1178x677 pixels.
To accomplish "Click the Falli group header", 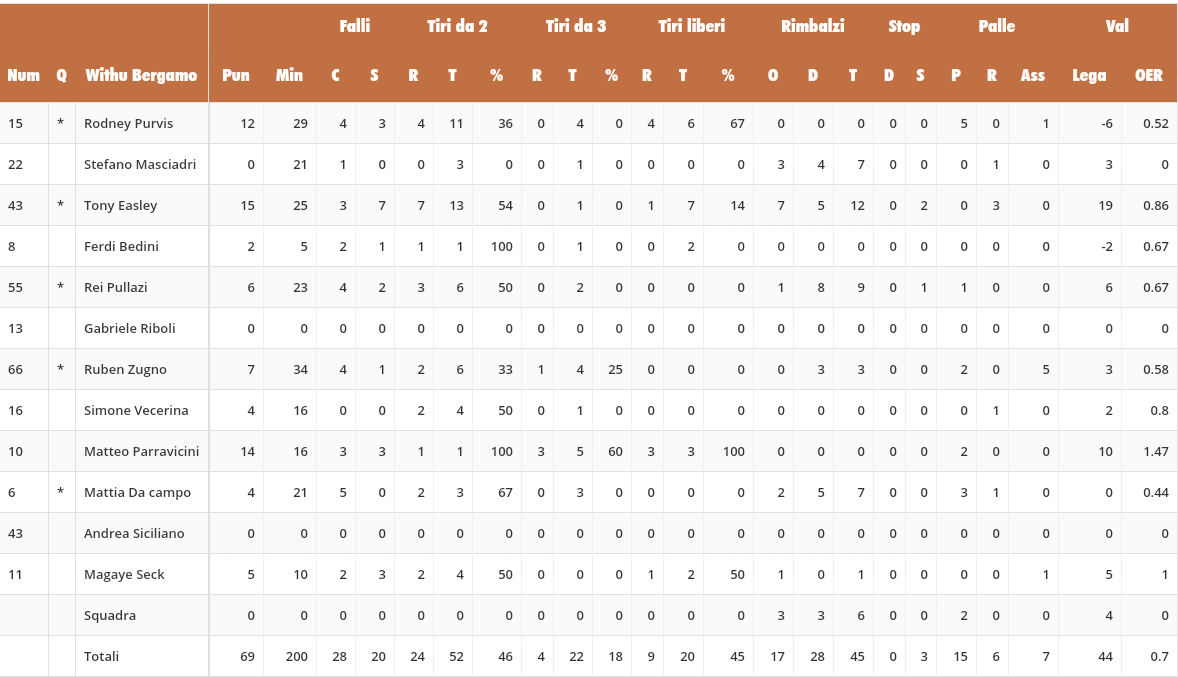I will pyautogui.click(x=355, y=26).
